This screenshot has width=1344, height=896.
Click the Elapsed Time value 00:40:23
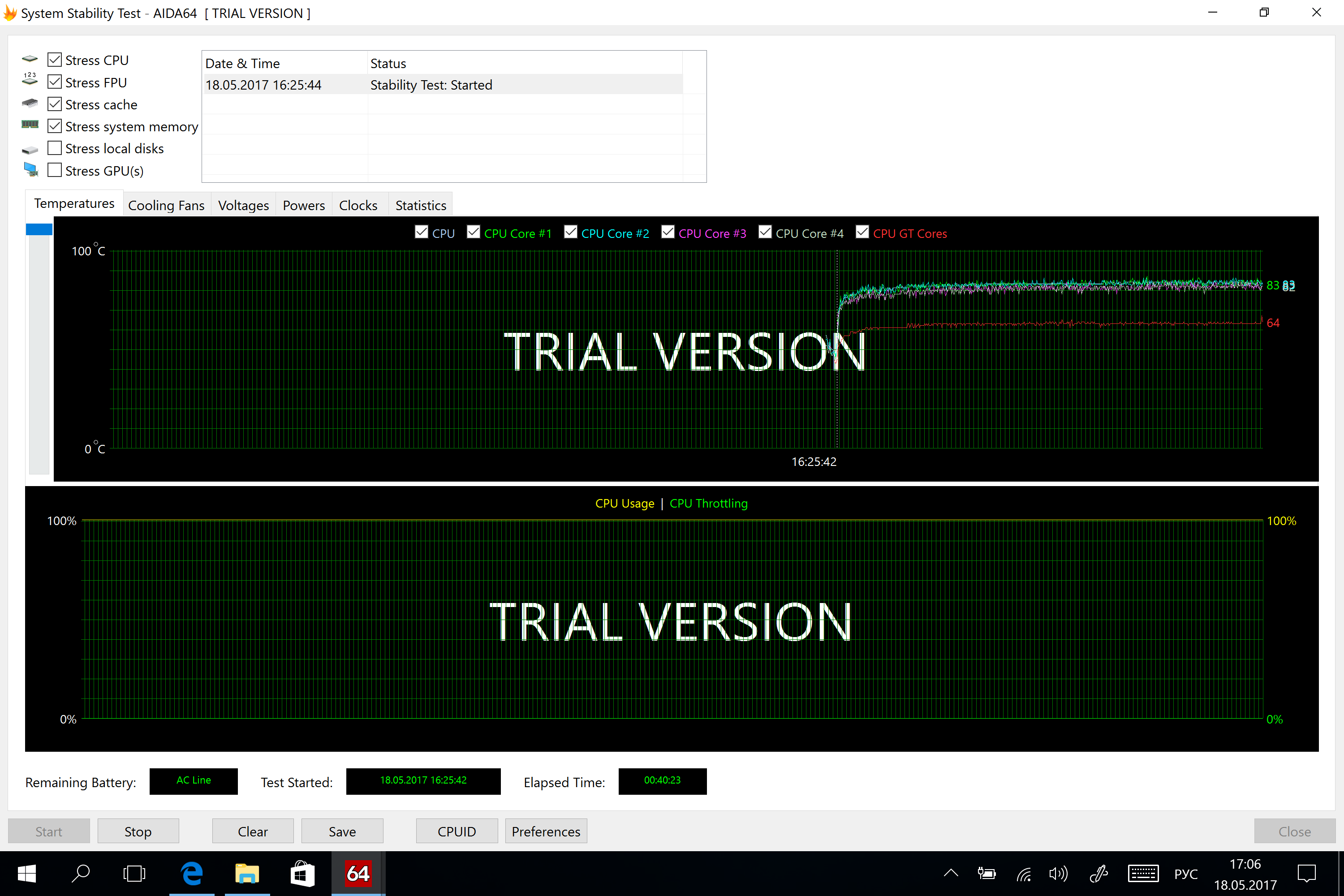(662, 780)
